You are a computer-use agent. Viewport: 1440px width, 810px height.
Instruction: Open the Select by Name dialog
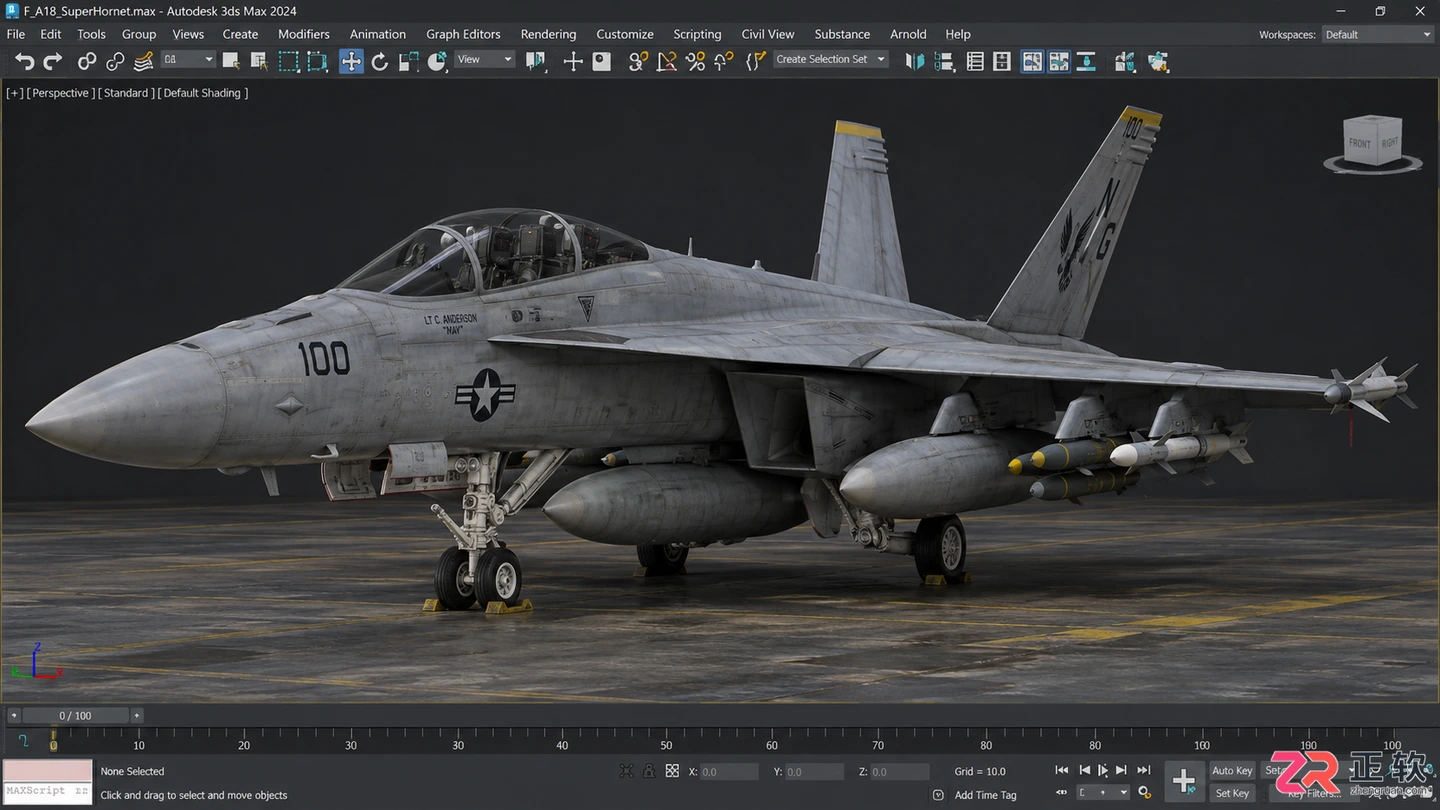(x=259, y=61)
